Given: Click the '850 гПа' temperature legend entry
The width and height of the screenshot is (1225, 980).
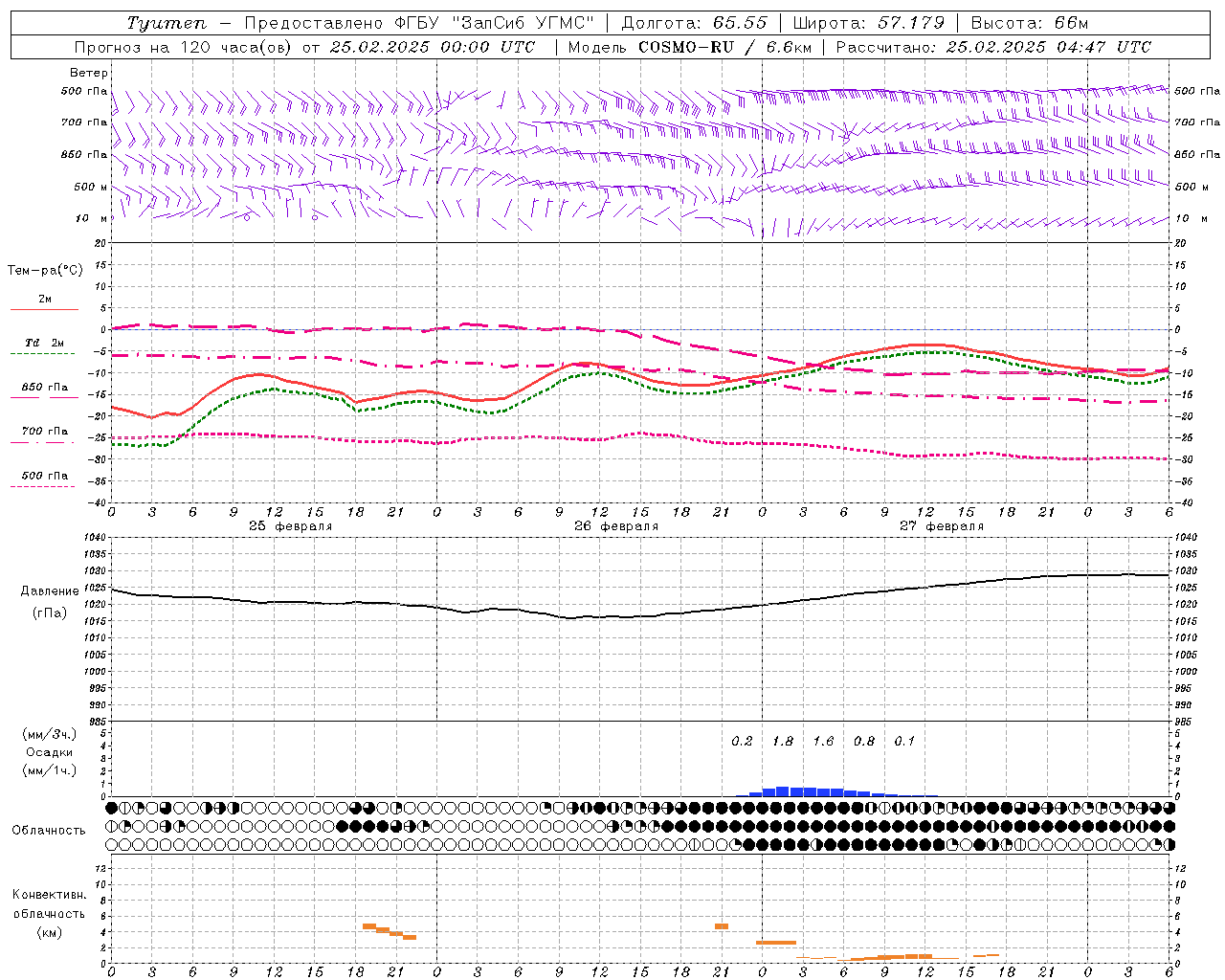Looking at the screenshot, I should pos(44,388).
